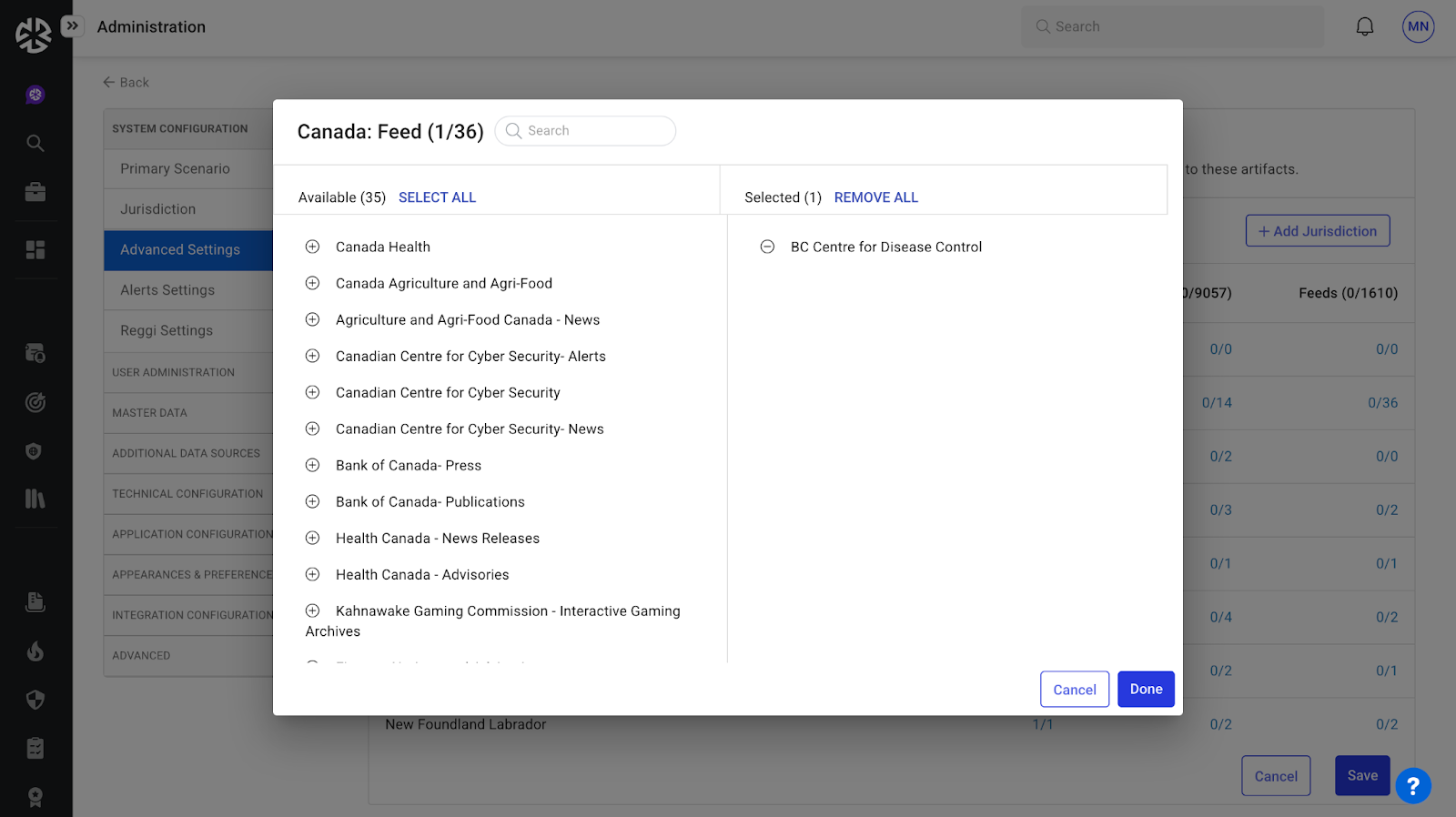This screenshot has width=1456, height=817.
Task: Open notifications bell icon
Action: tap(1364, 26)
